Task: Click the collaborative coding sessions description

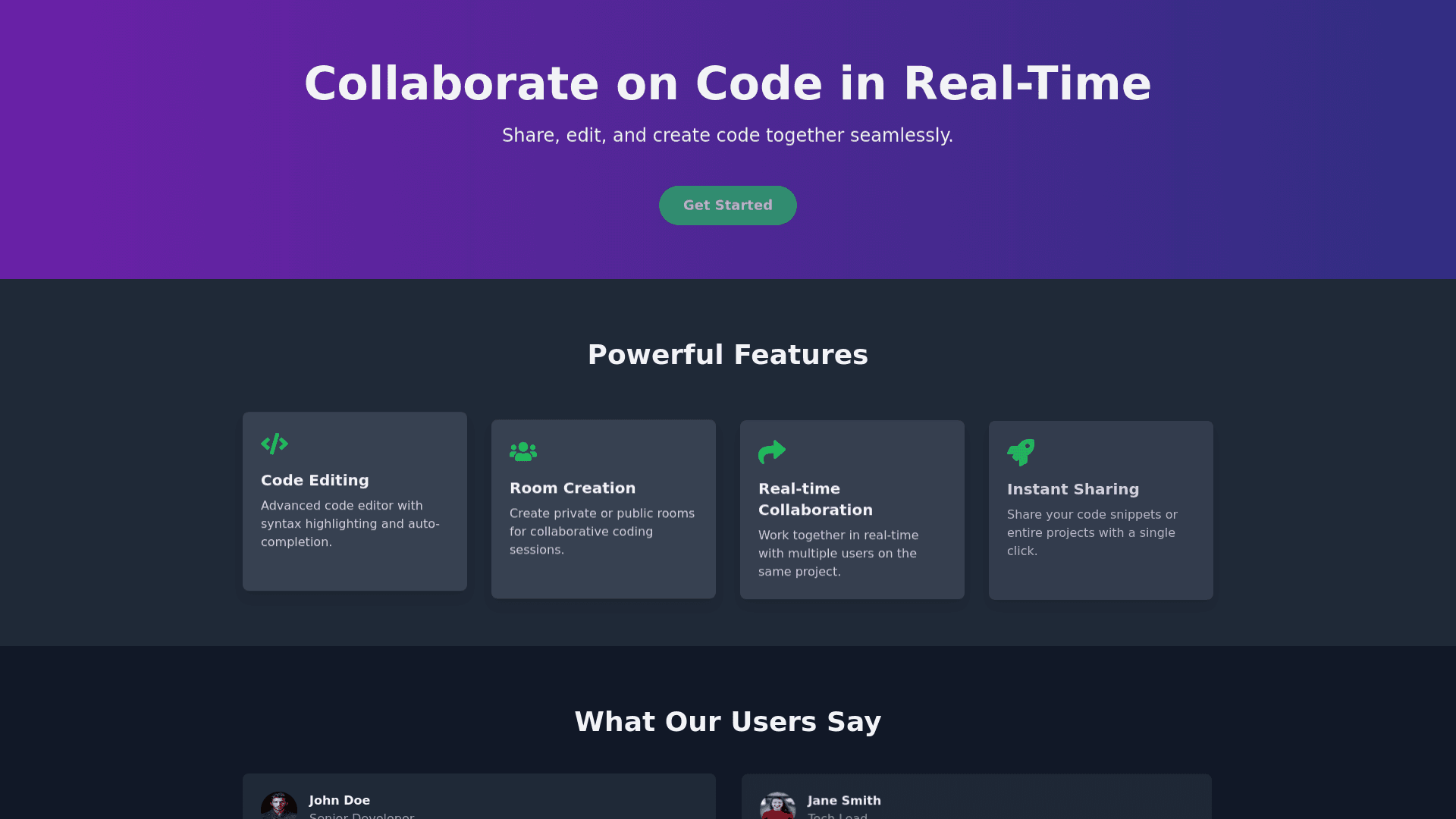Action: 602,531
